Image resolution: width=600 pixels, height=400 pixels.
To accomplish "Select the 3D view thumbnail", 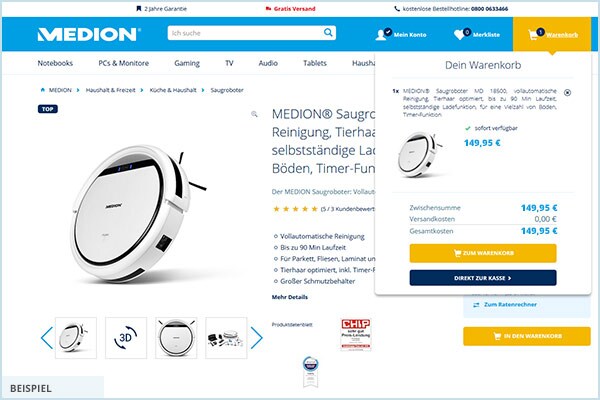I will point(126,338).
